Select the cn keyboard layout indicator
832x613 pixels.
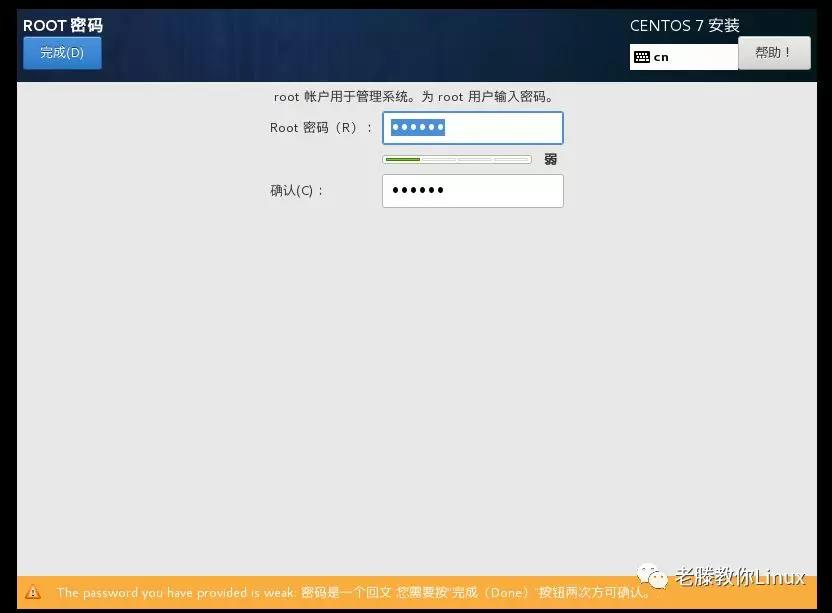coord(661,57)
